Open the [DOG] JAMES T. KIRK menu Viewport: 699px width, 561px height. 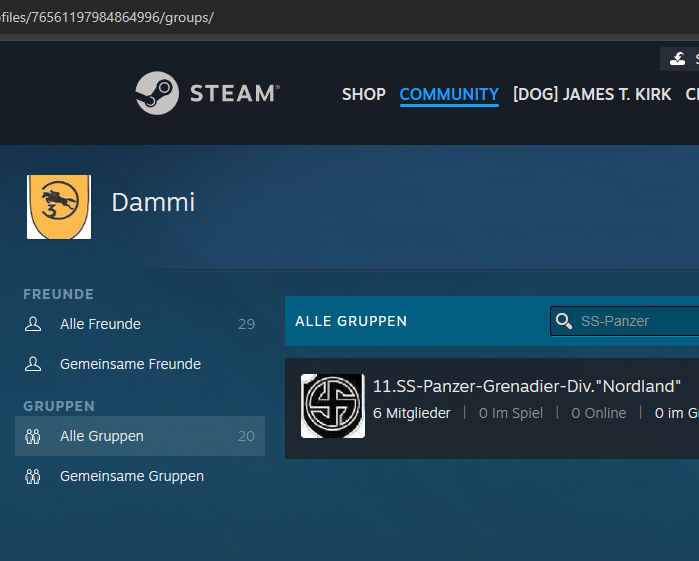pyautogui.click(x=590, y=94)
